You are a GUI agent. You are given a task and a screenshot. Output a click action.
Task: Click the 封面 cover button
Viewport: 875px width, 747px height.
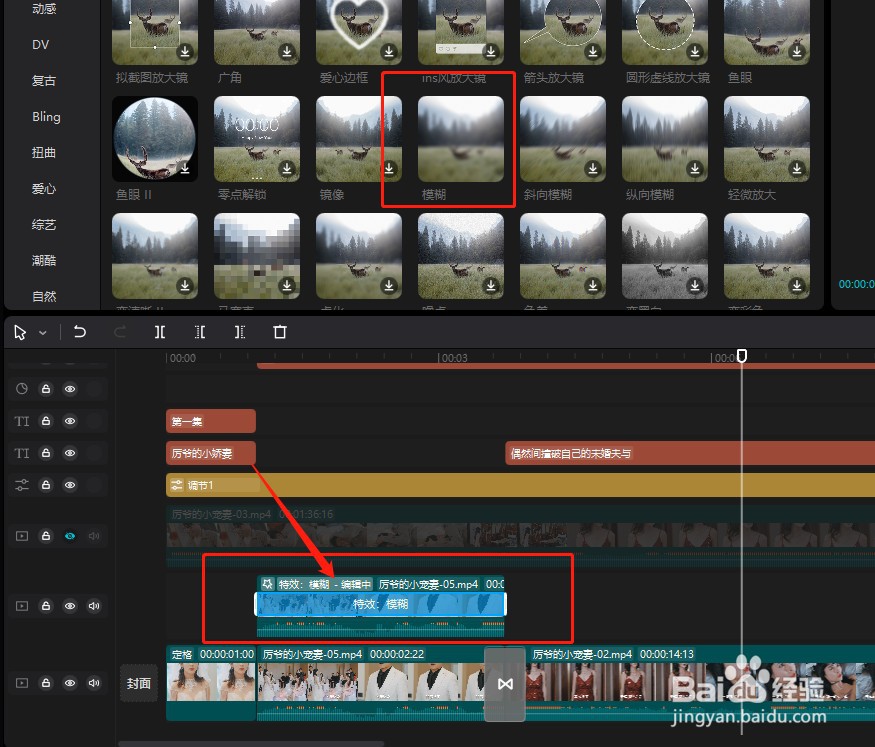(x=138, y=683)
